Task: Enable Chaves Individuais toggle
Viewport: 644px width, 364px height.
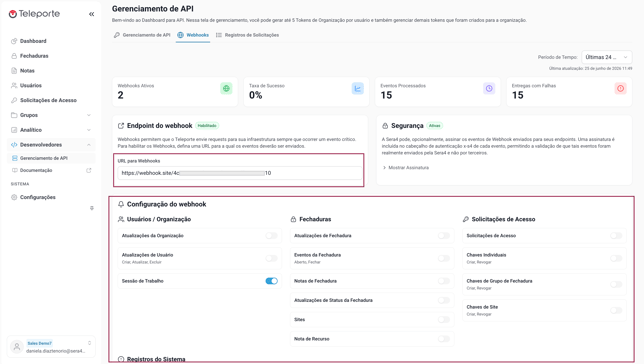Action: point(616,258)
